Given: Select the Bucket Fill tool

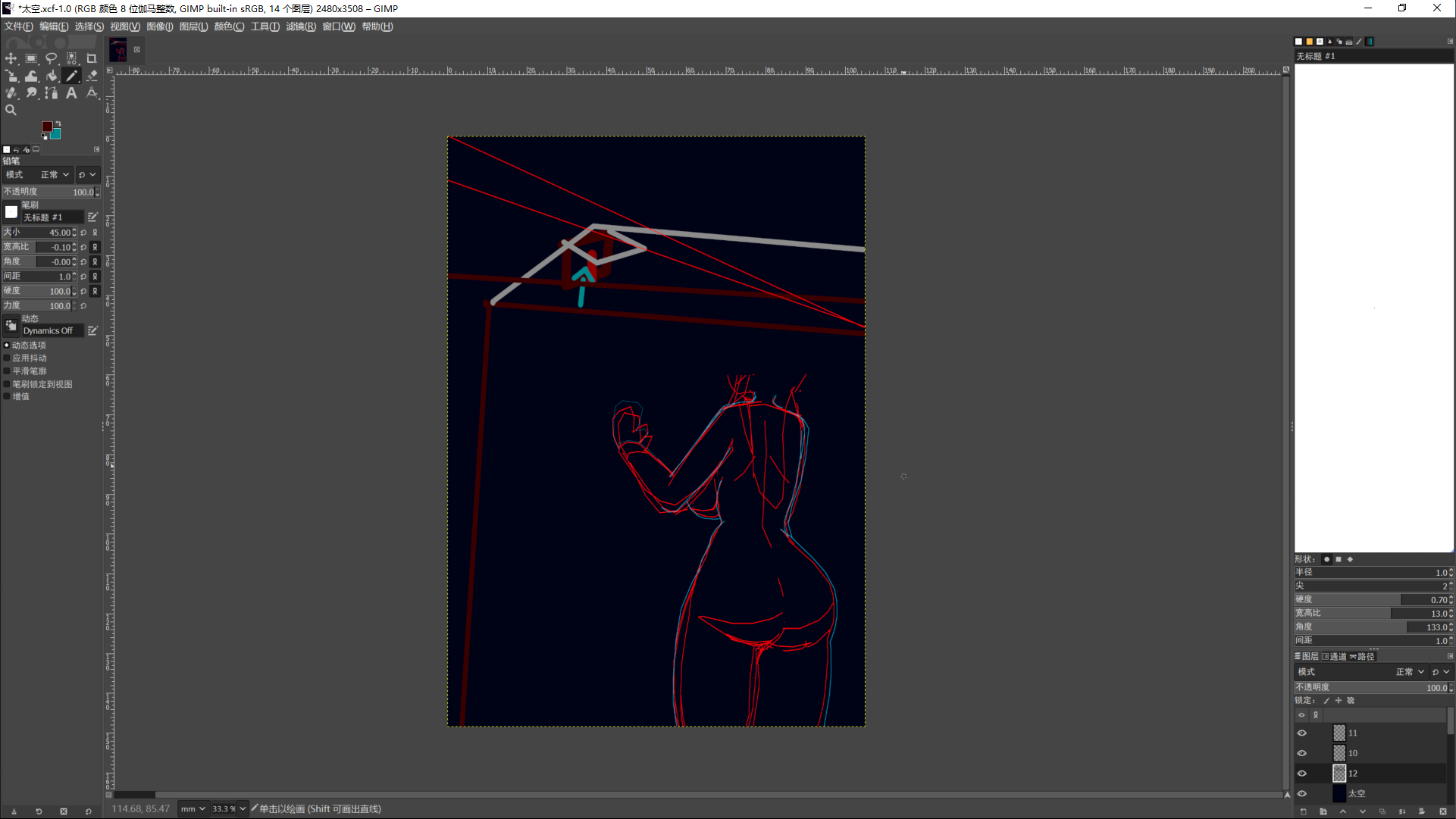Looking at the screenshot, I should [52, 76].
